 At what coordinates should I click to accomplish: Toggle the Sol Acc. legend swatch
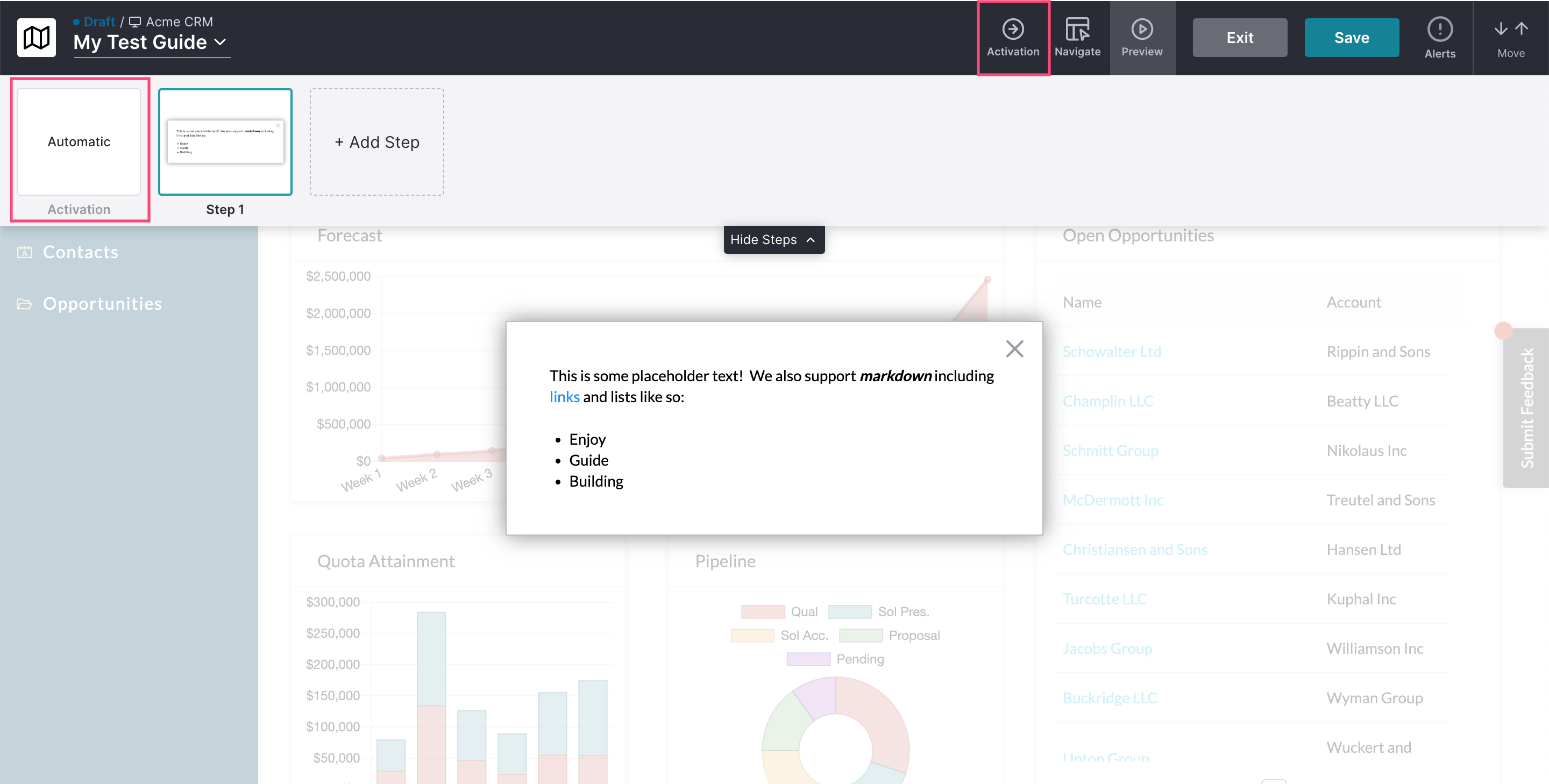pos(752,636)
